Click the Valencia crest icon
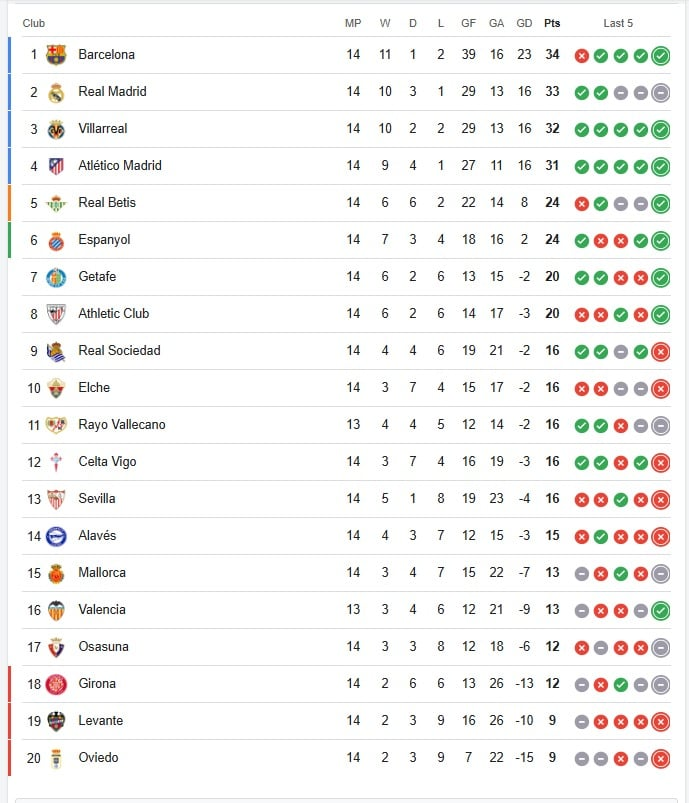The image size is (689, 803). 56,610
